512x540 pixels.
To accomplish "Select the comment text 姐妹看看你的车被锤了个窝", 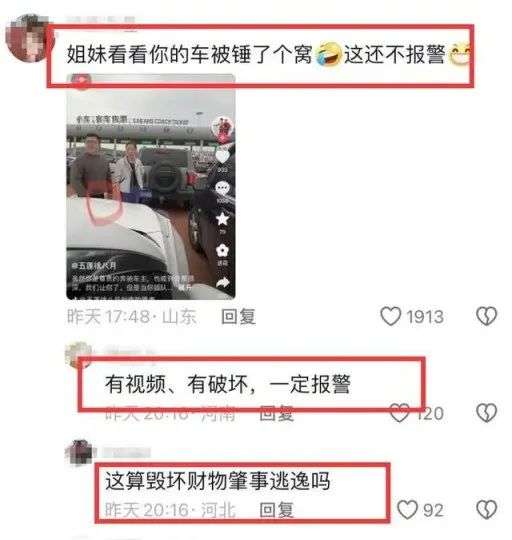I will click(189, 54).
